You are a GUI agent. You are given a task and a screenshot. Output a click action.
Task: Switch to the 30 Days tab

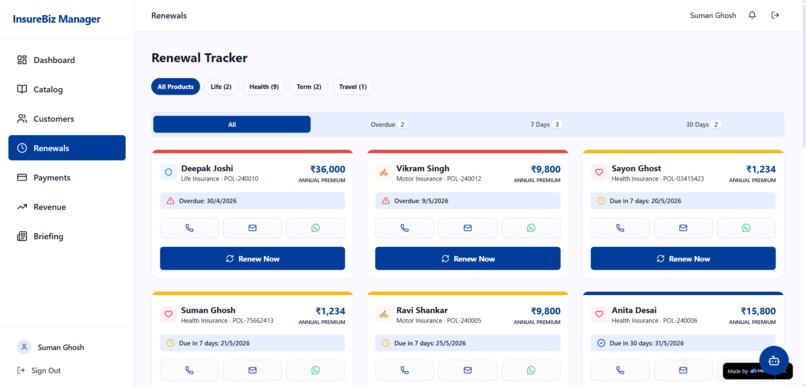click(704, 124)
